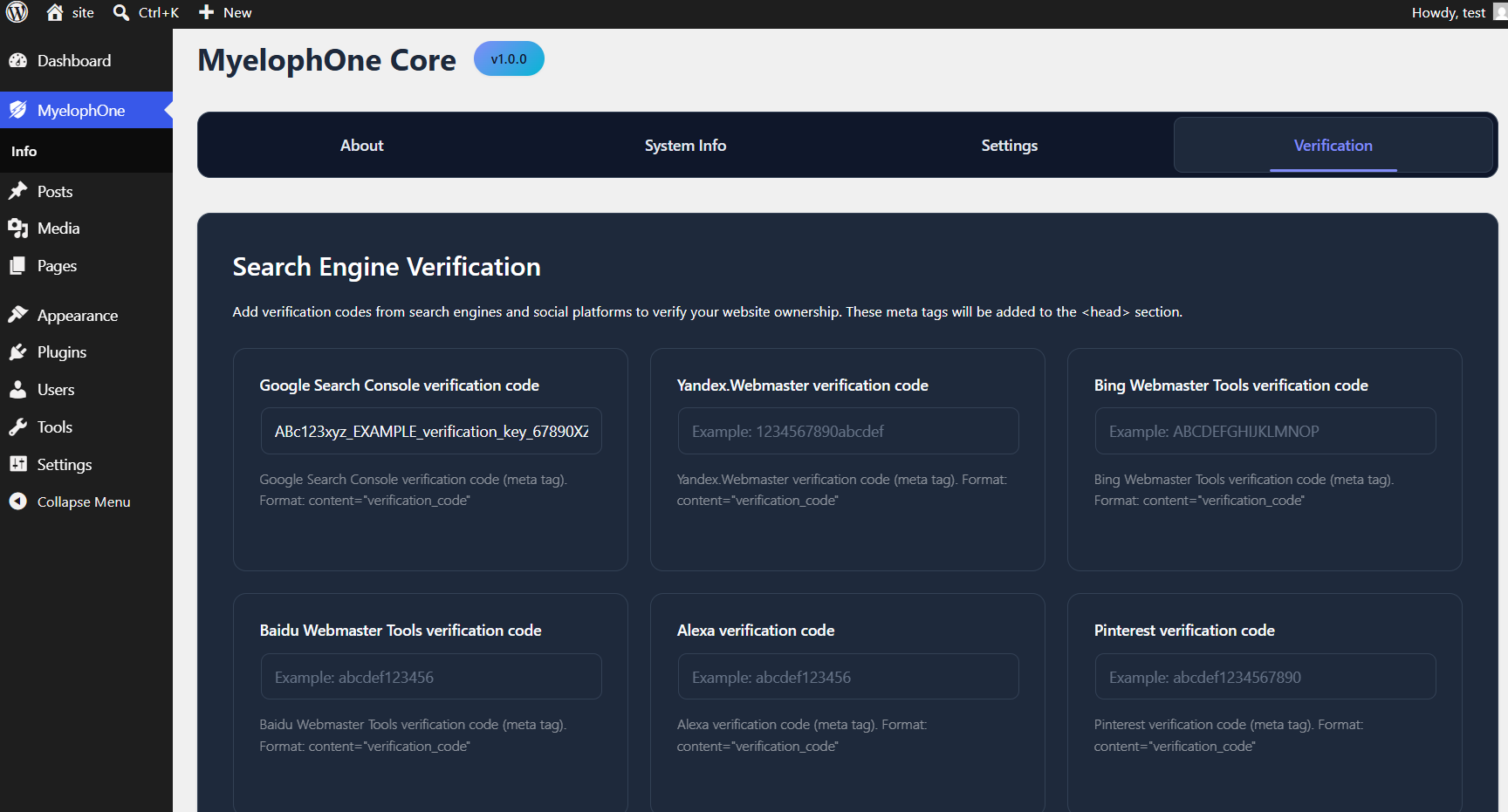Click the Pages document icon

coord(18,266)
